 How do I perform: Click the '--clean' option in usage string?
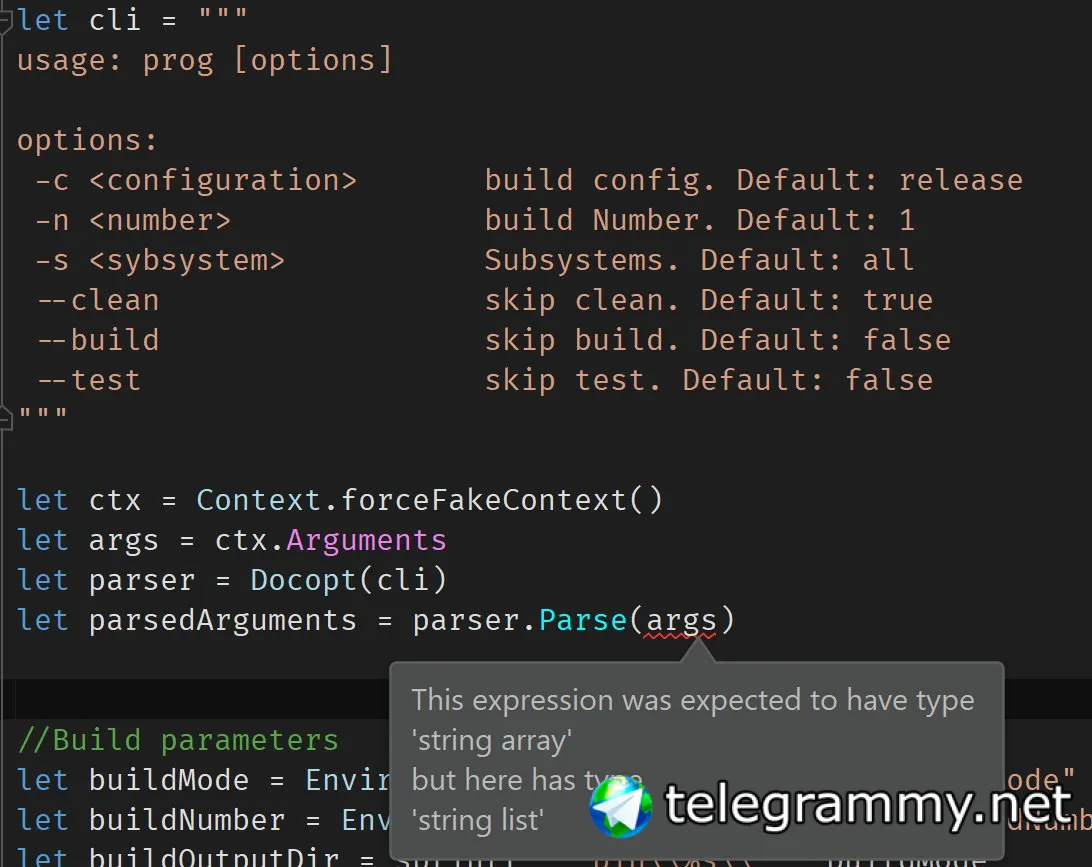pyautogui.click(x=97, y=301)
